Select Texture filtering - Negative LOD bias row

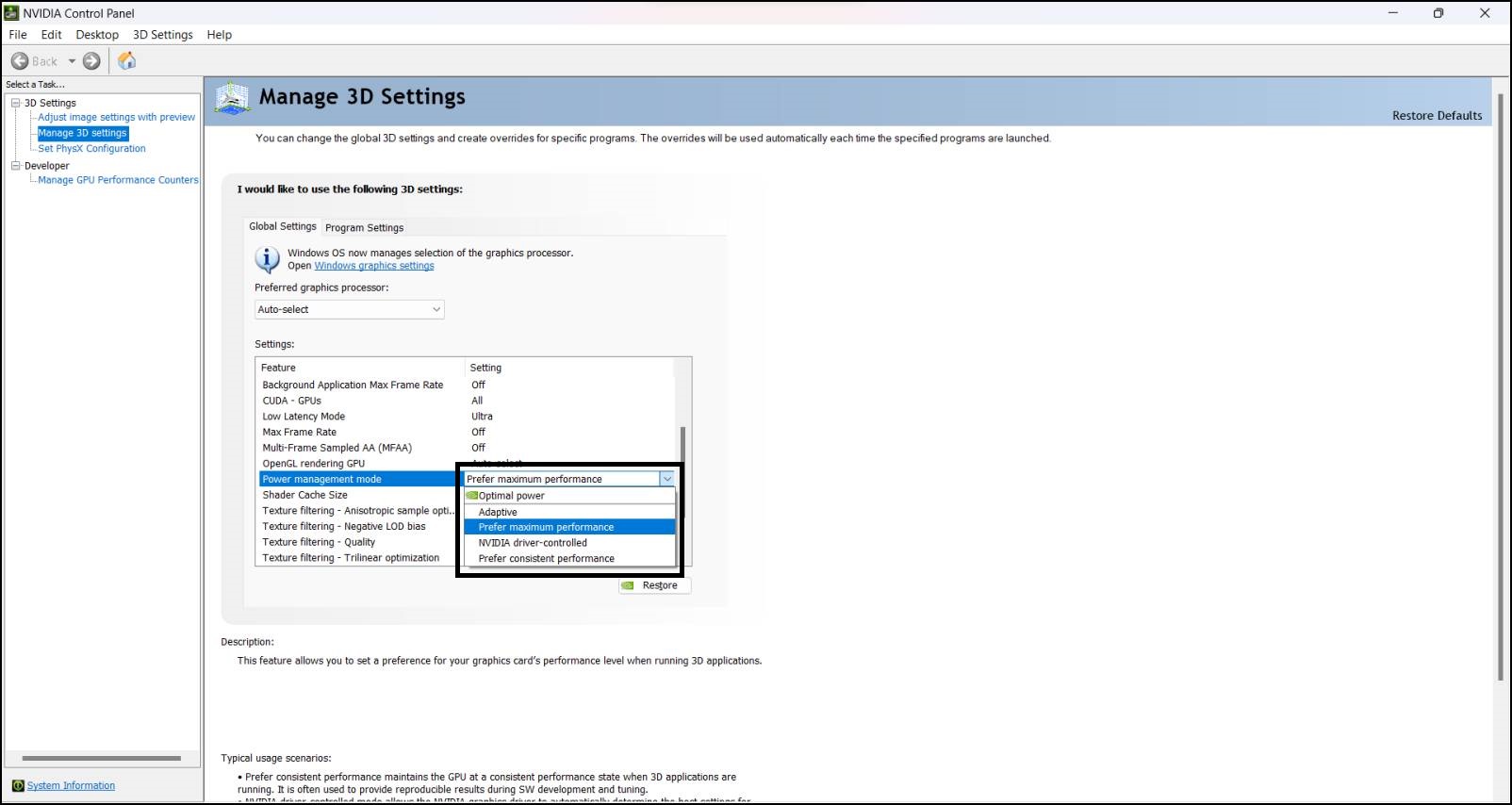click(x=358, y=526)
